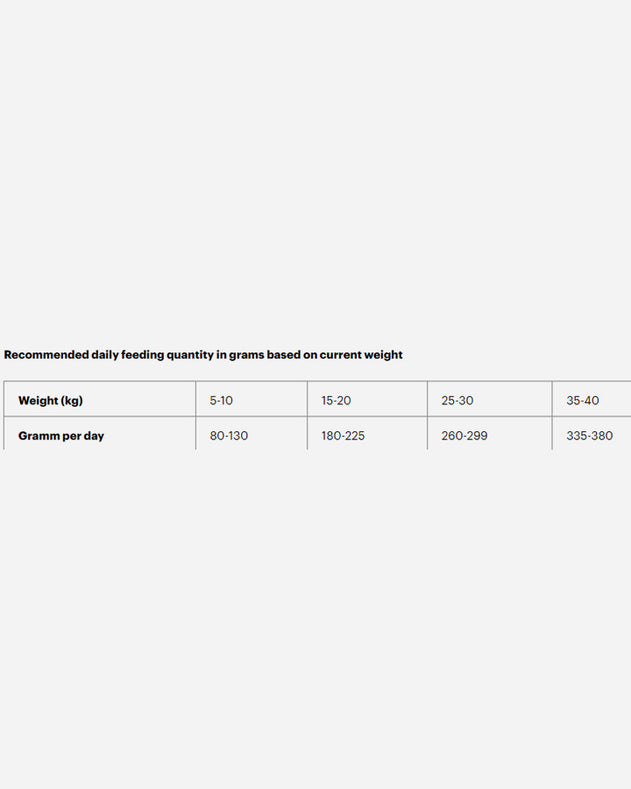Select the 180-225 grams cell

[x=343, y=436]
